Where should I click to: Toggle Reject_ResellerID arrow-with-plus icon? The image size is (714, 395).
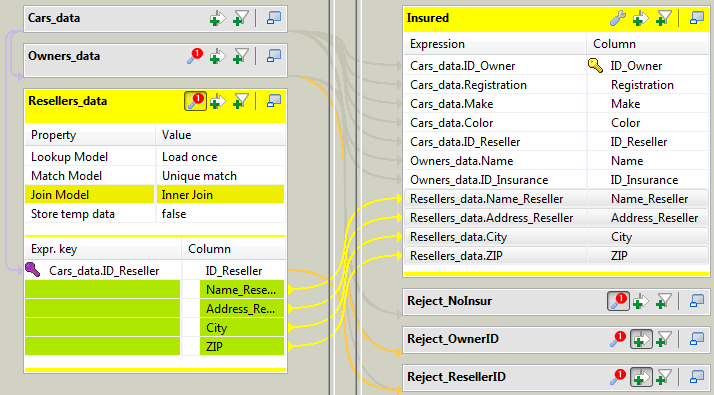(x=641, y=377)
